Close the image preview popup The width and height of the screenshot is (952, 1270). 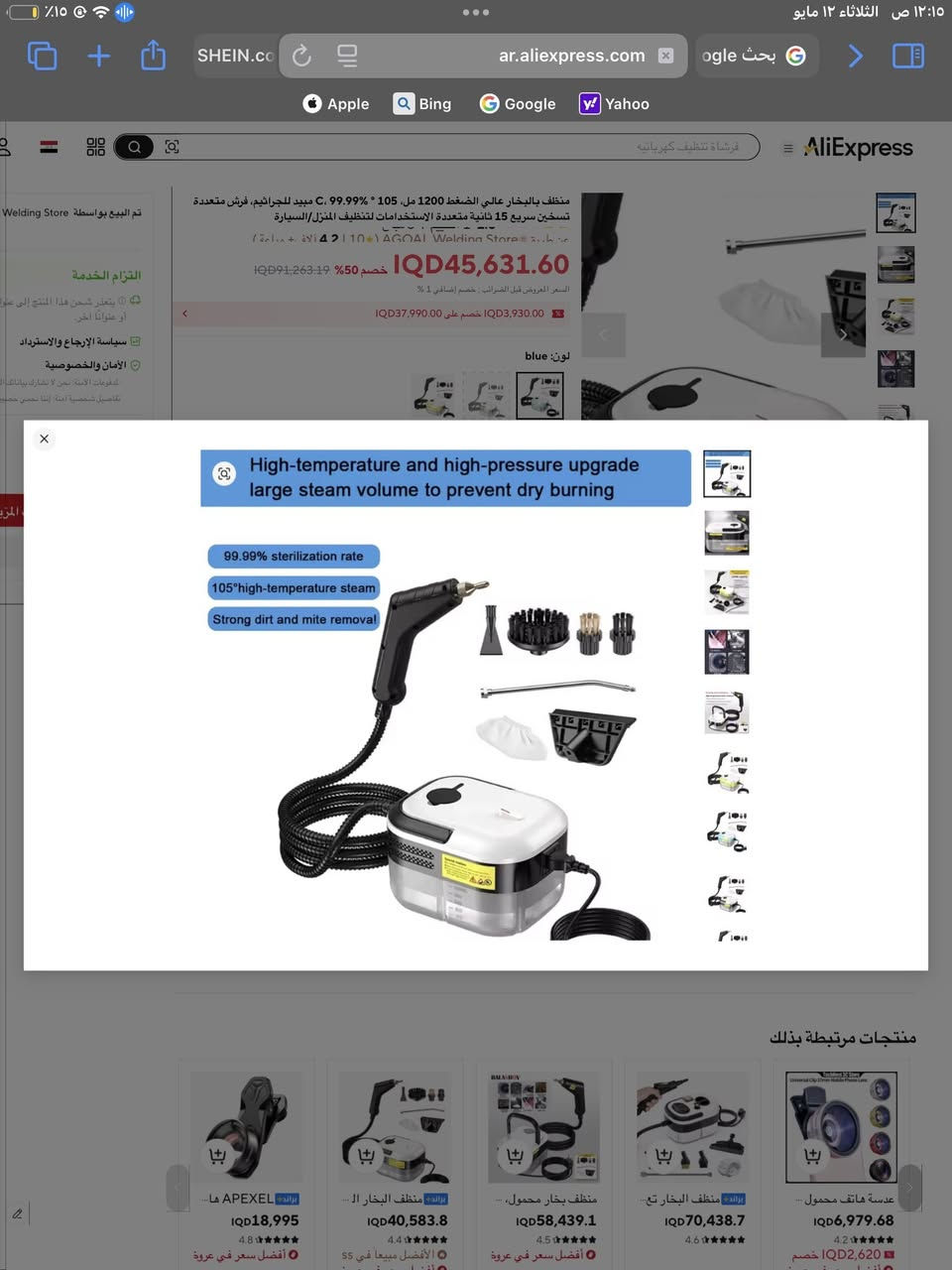44,439
